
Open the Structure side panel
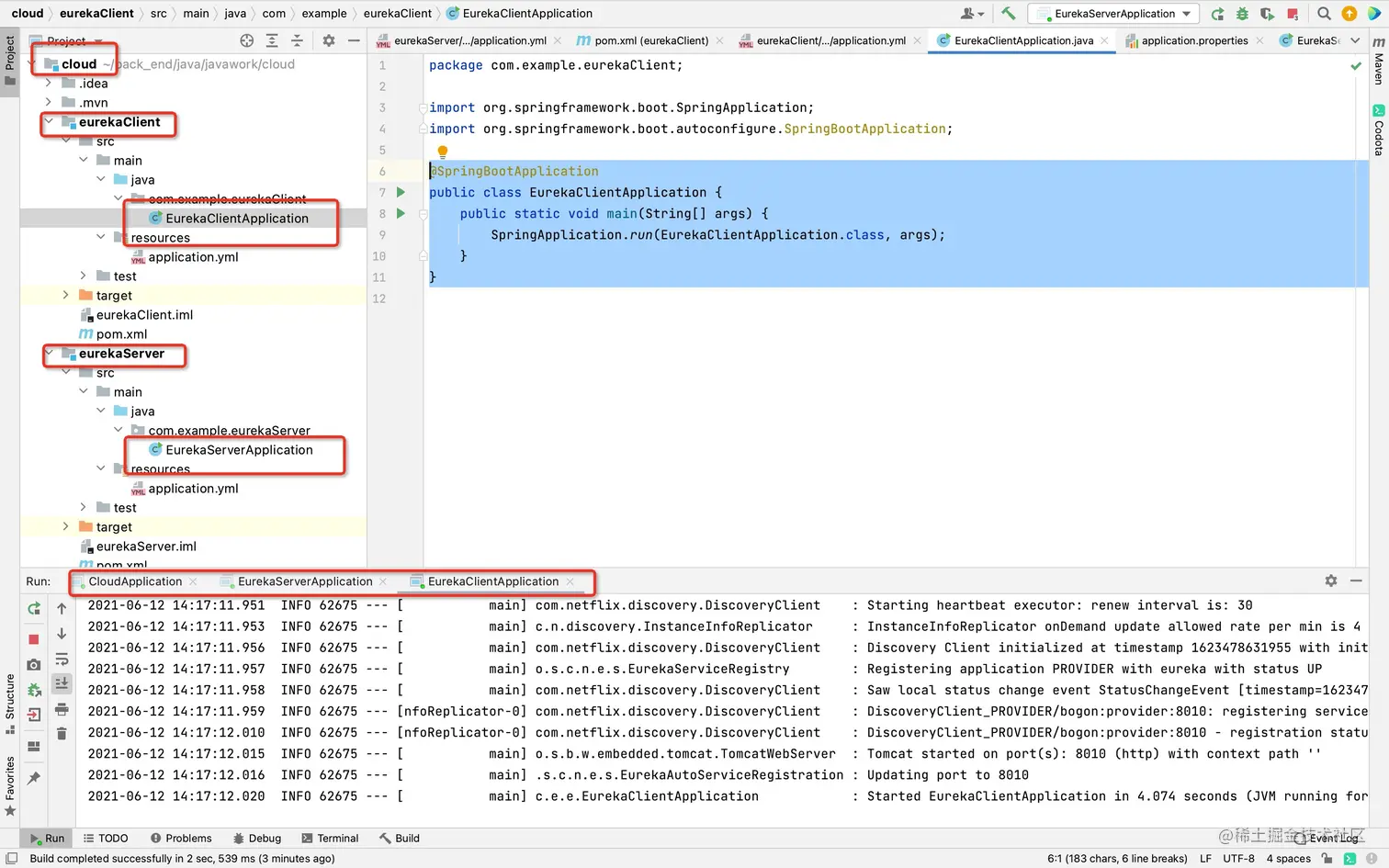point(10,704)
